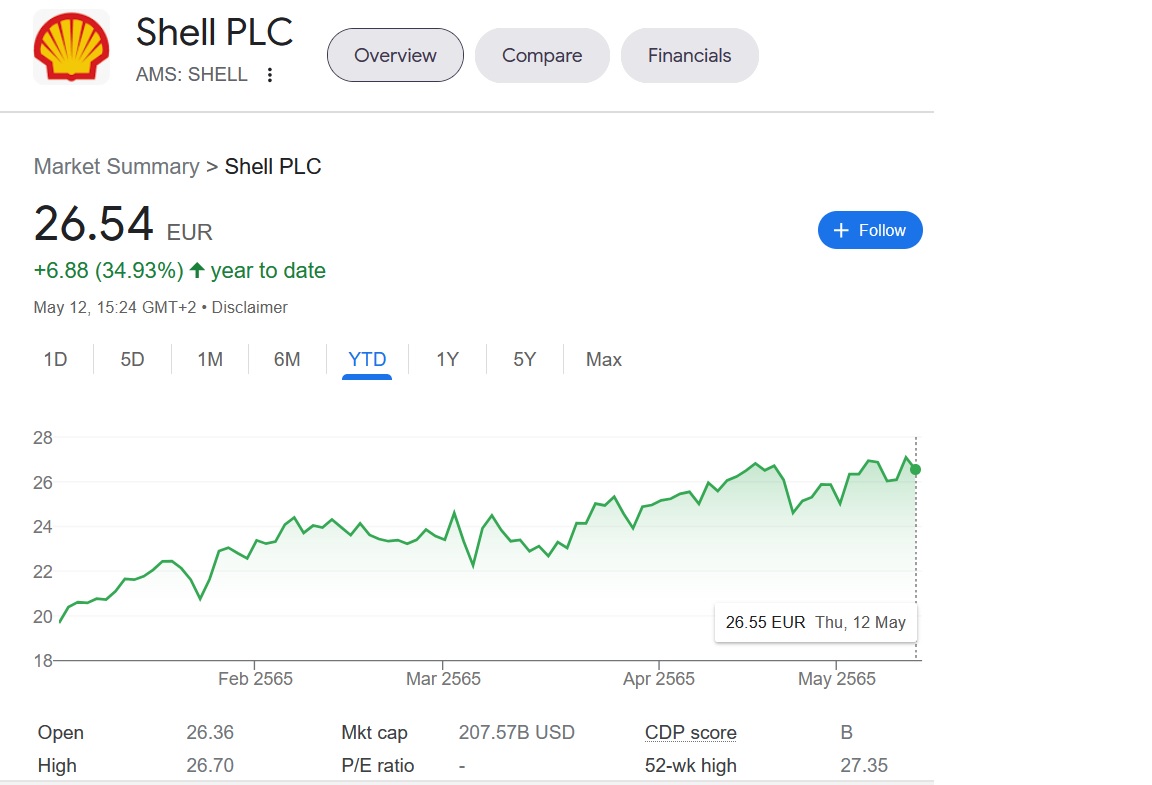The image size is (1152, 785).
Task: Open the Disclaimer link
Action: point(250,307)
